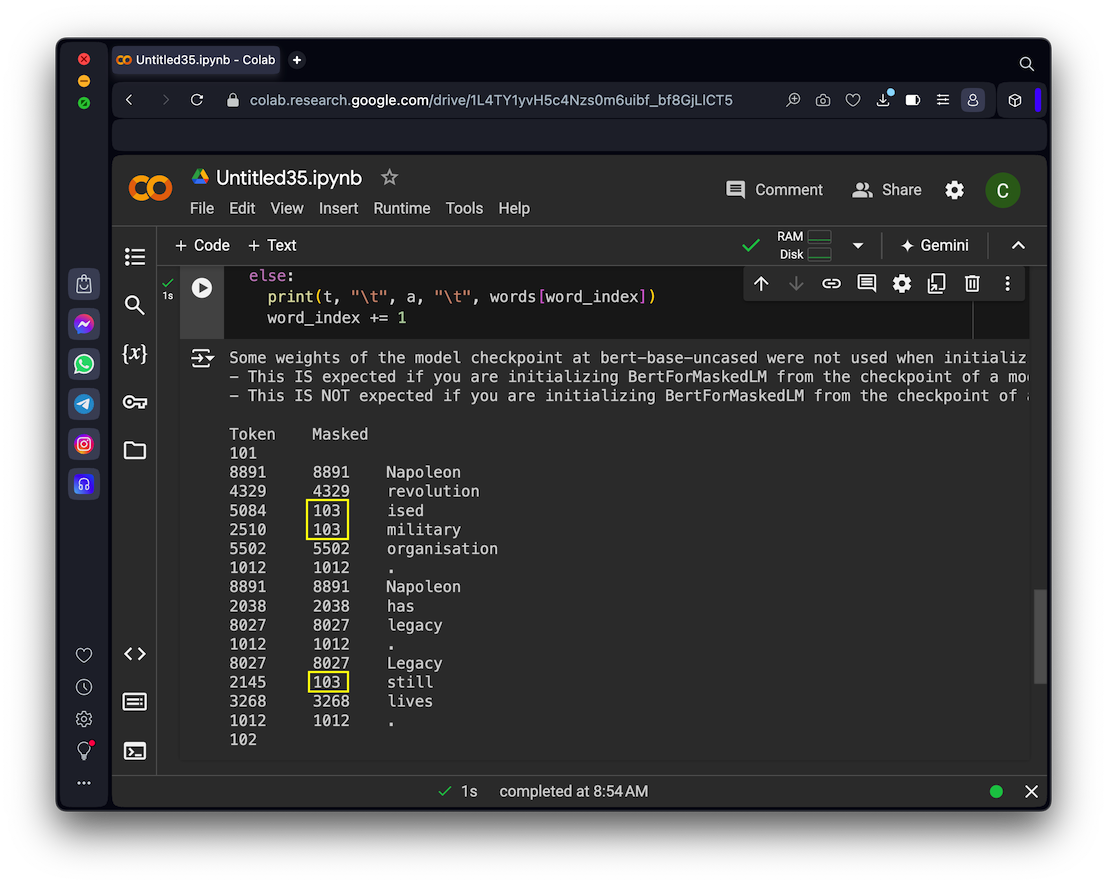1107x885 pixels.
Task: Open Find and replace in sidebar
Action: coord(135,305)
